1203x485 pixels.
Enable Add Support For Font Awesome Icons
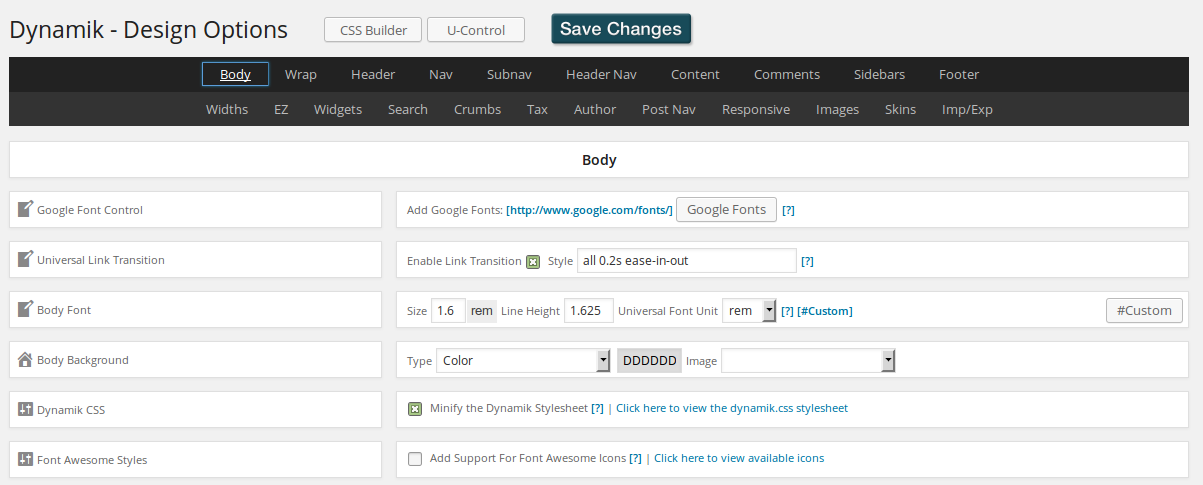coord(415,458)
